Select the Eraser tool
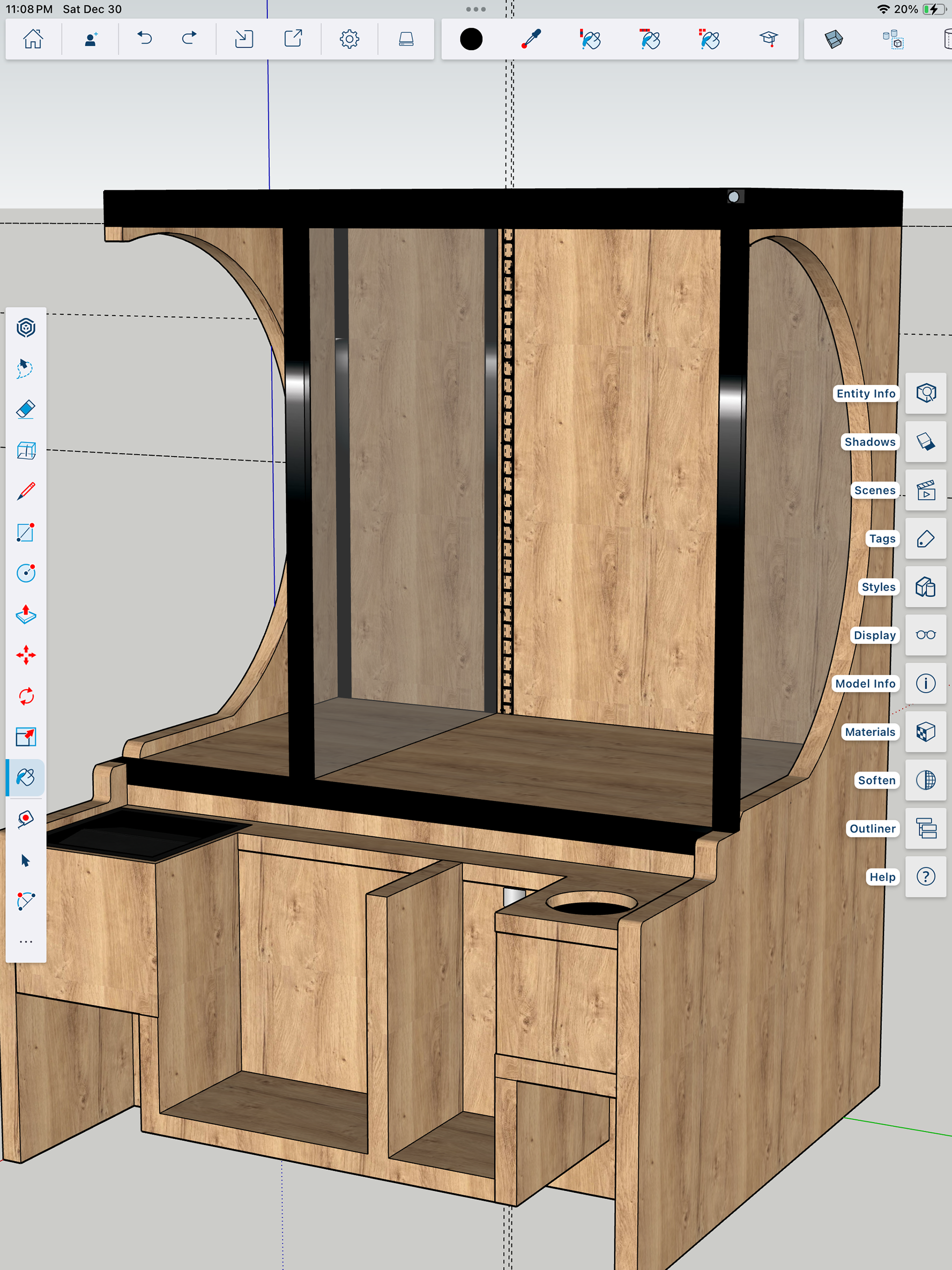 tap(26, 409)
